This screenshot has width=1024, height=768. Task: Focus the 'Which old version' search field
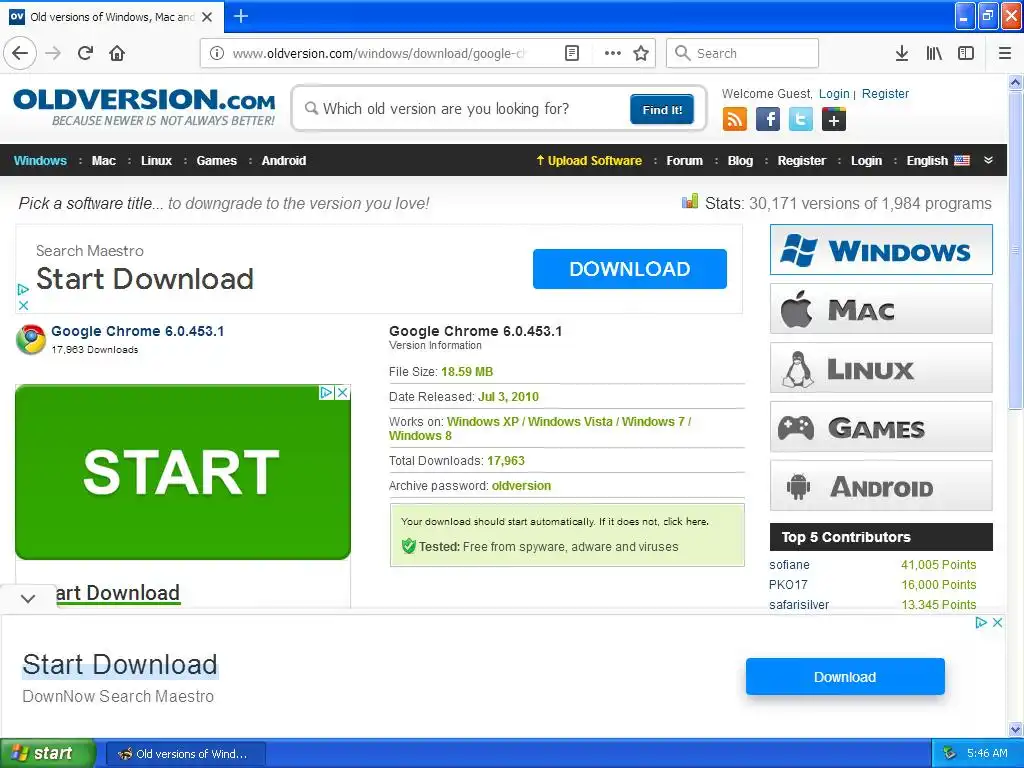click(467, 108)
